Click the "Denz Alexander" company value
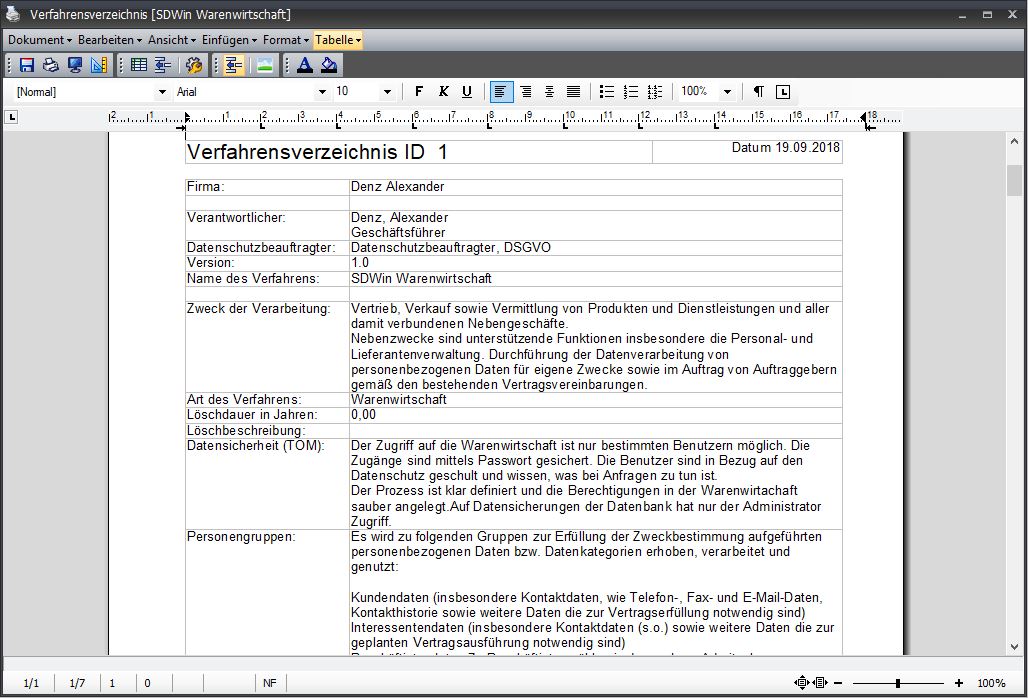The width and height of the screenshot is (1028, 698). [397, 187]
